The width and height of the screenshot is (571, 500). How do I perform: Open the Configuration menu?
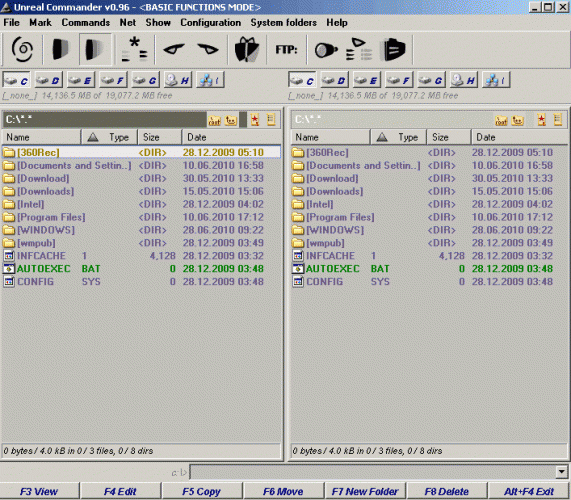[210, 23]
